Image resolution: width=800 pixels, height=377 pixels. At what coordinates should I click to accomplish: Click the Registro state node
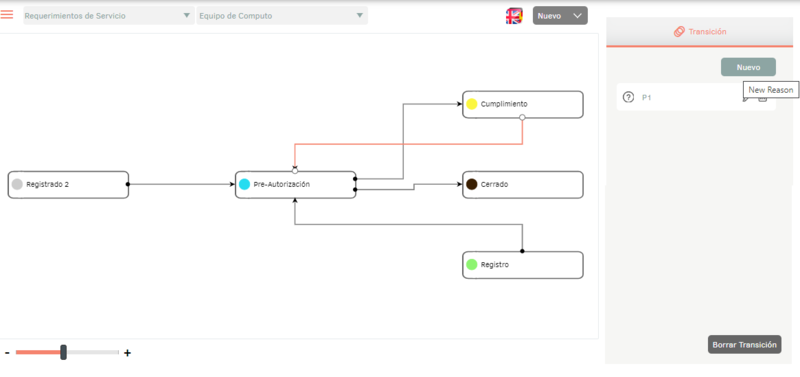(x=522, y=265)
